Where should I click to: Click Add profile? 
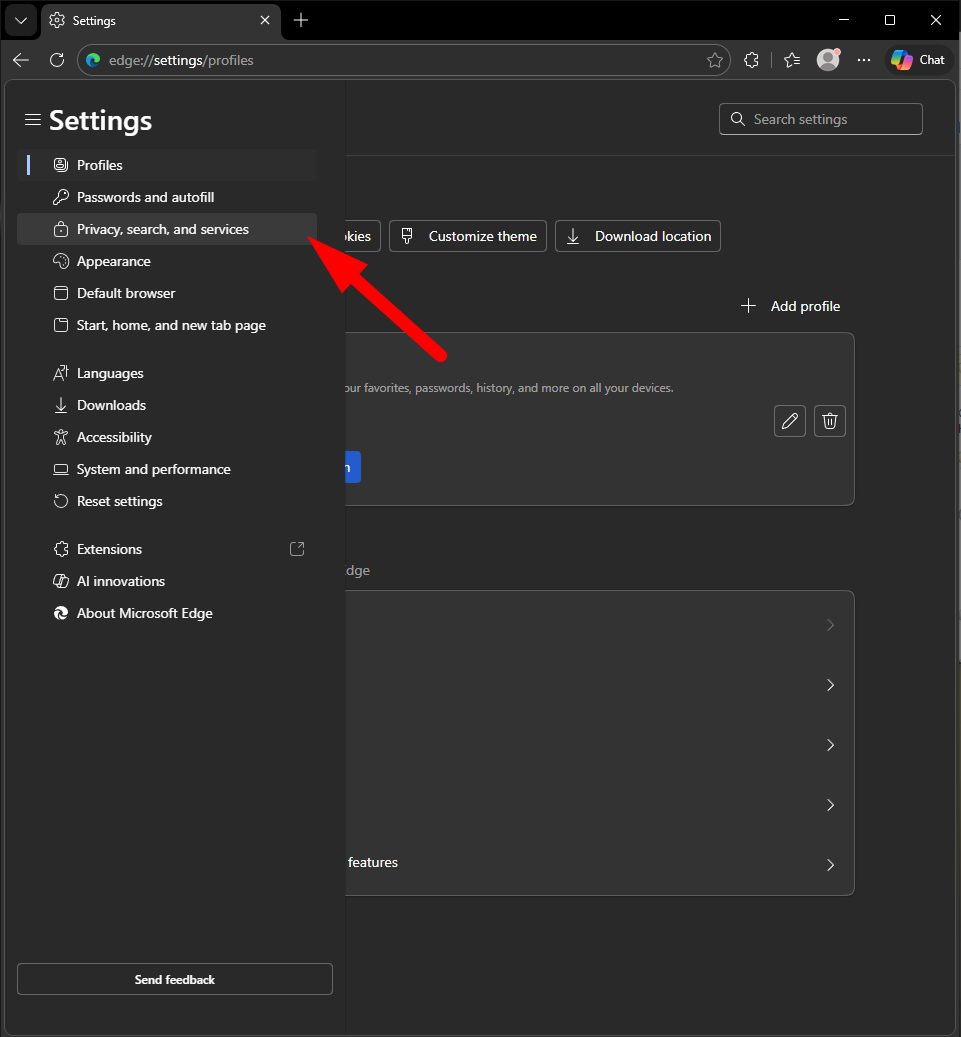pyautogui.click(x=791, y=306)
